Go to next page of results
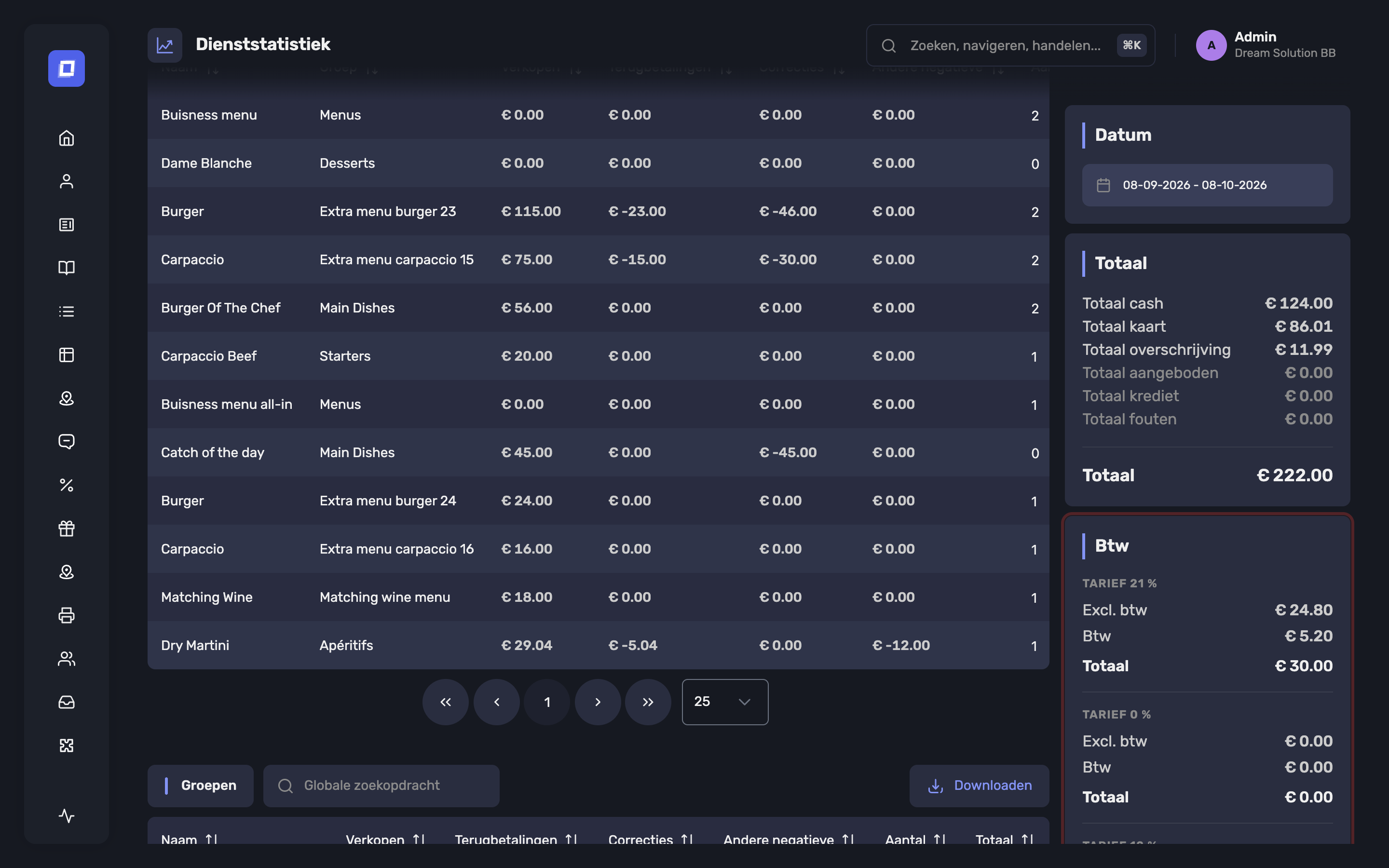This screenshot has height=868, width=1389. click(598, 702)
